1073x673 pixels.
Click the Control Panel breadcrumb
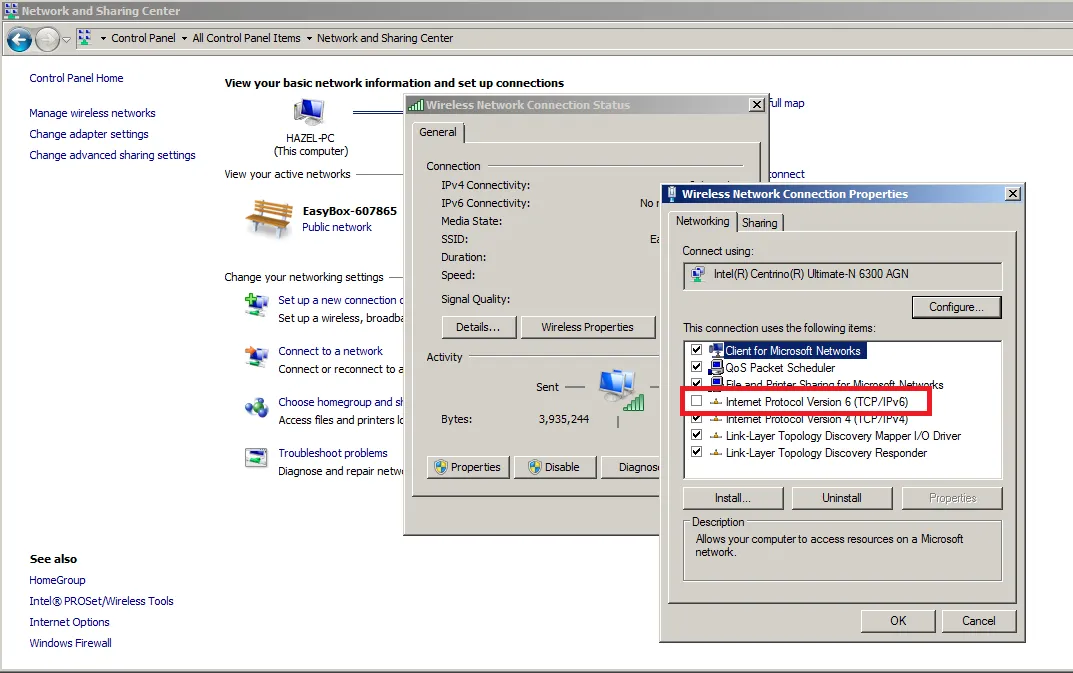(143, 38)
